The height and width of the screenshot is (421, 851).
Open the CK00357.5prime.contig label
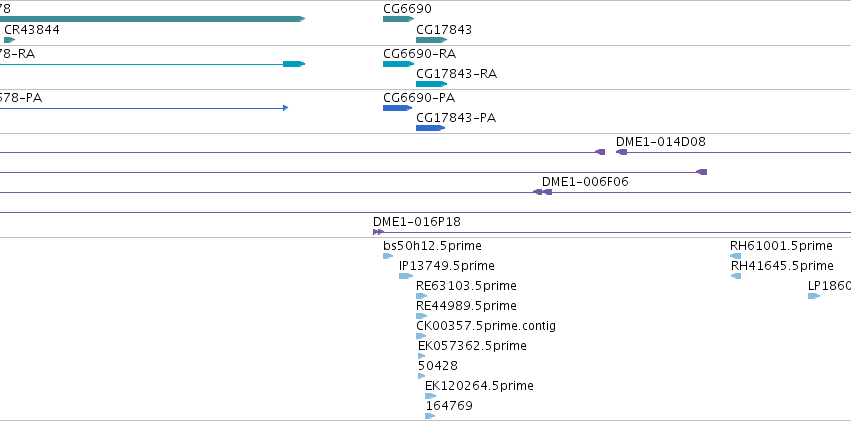486,326
